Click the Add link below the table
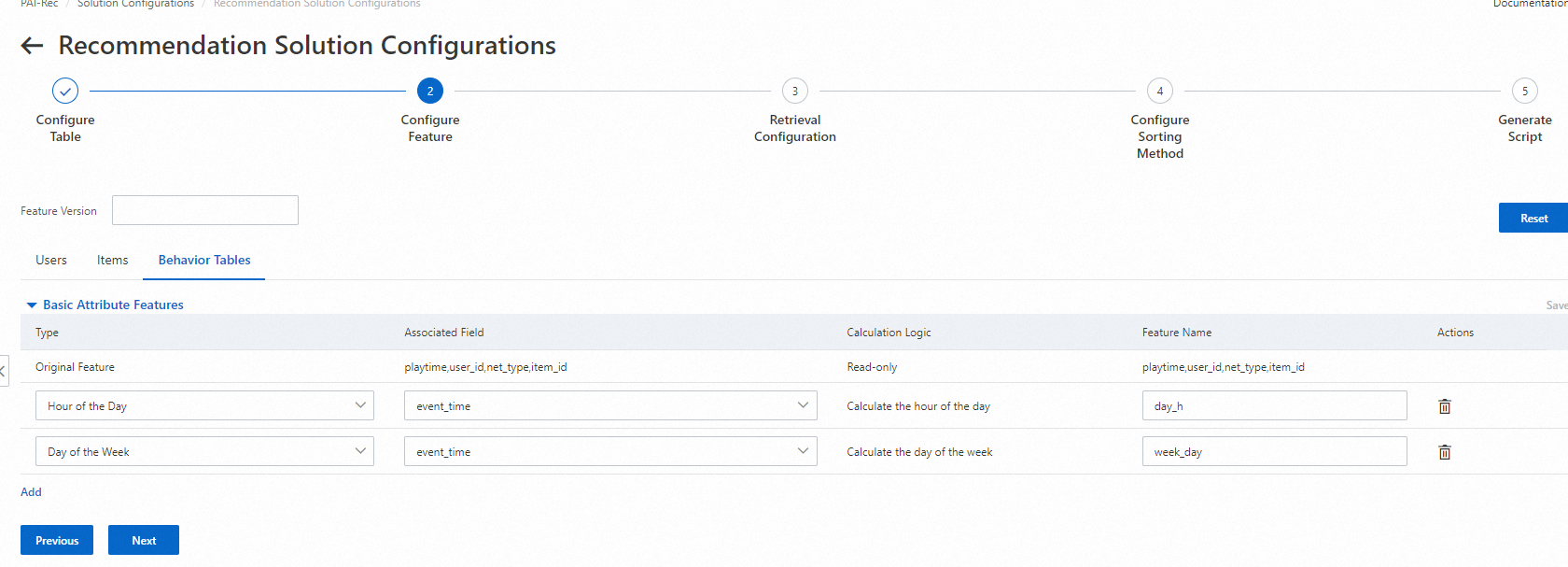This screenshot has width=1568, height=567. (x=31, y=492)
